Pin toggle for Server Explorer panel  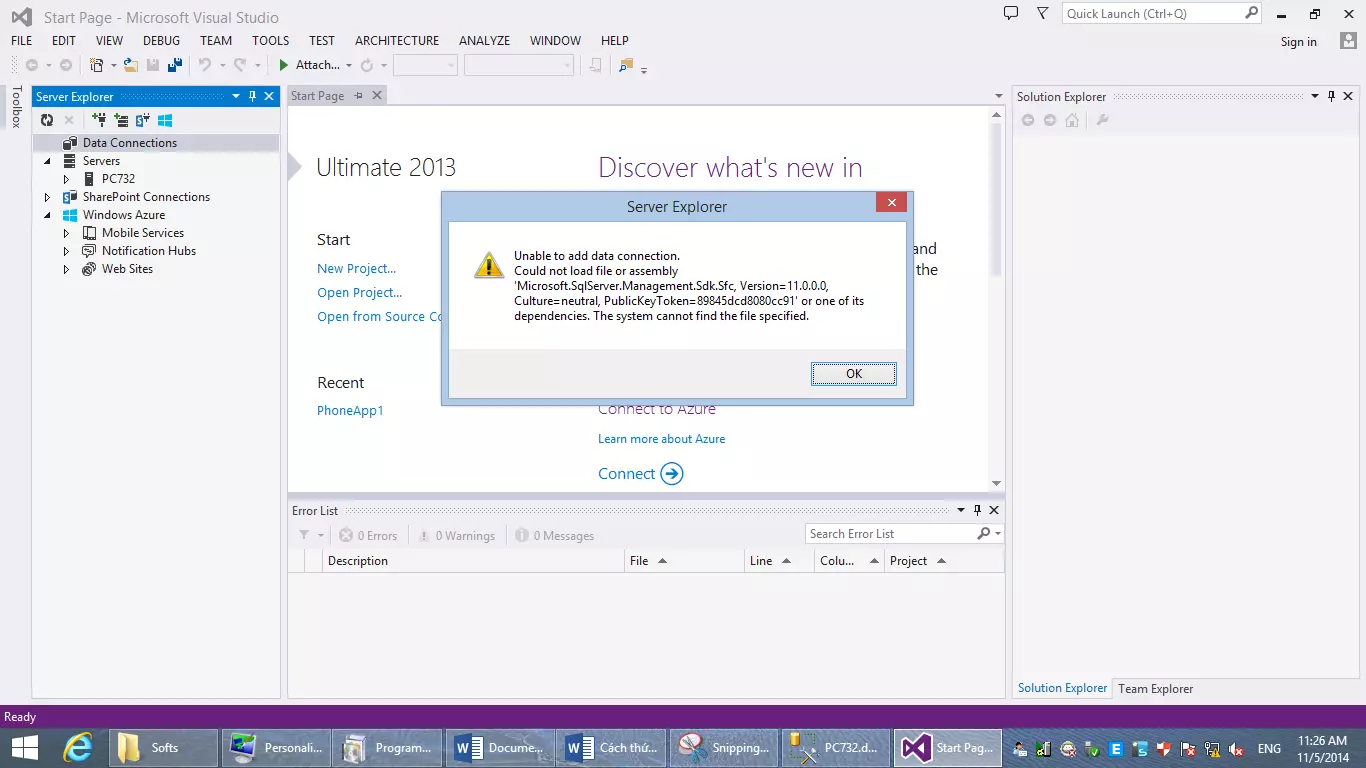tap(253, 96)
